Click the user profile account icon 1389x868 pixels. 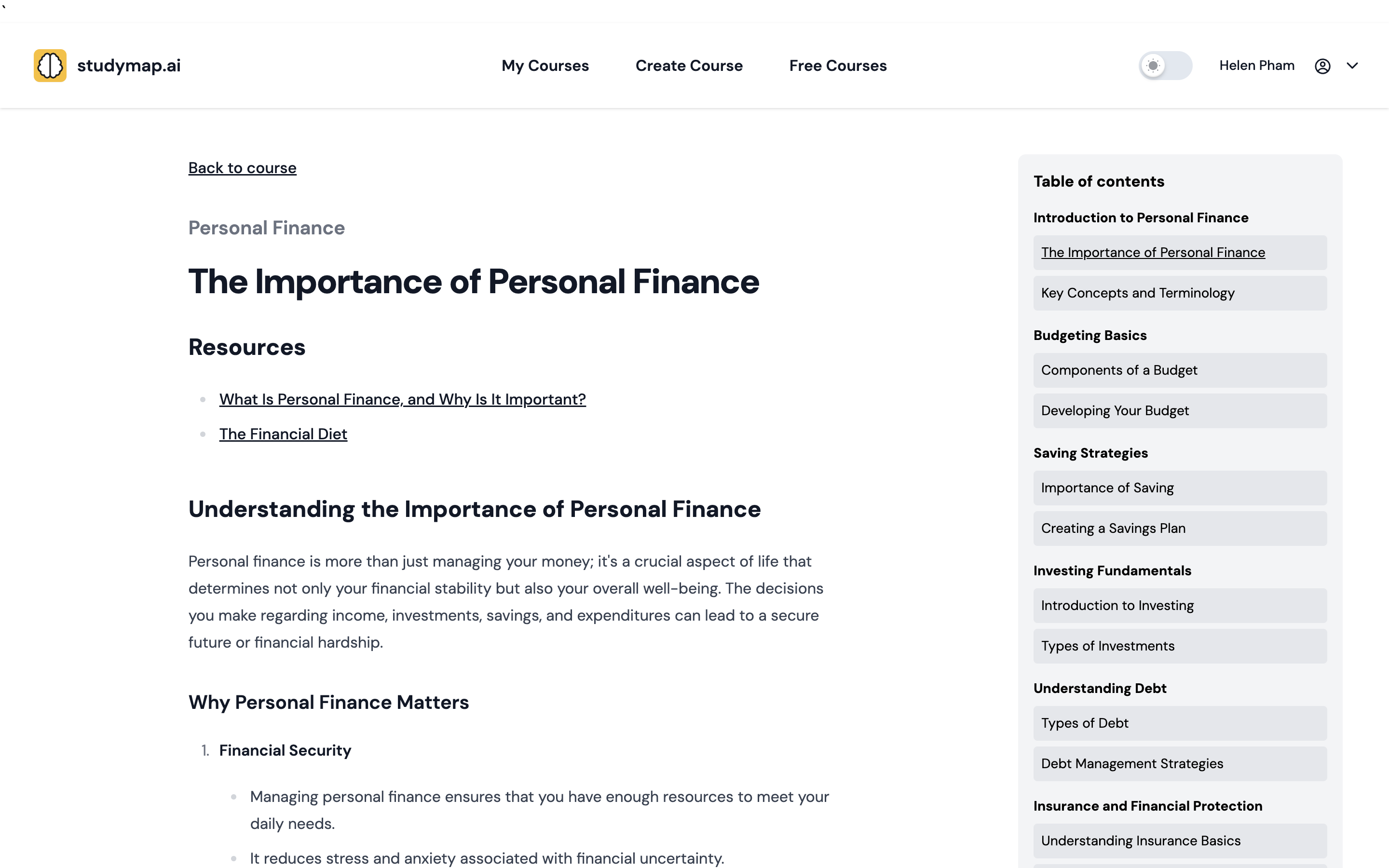coord(1323,65)
